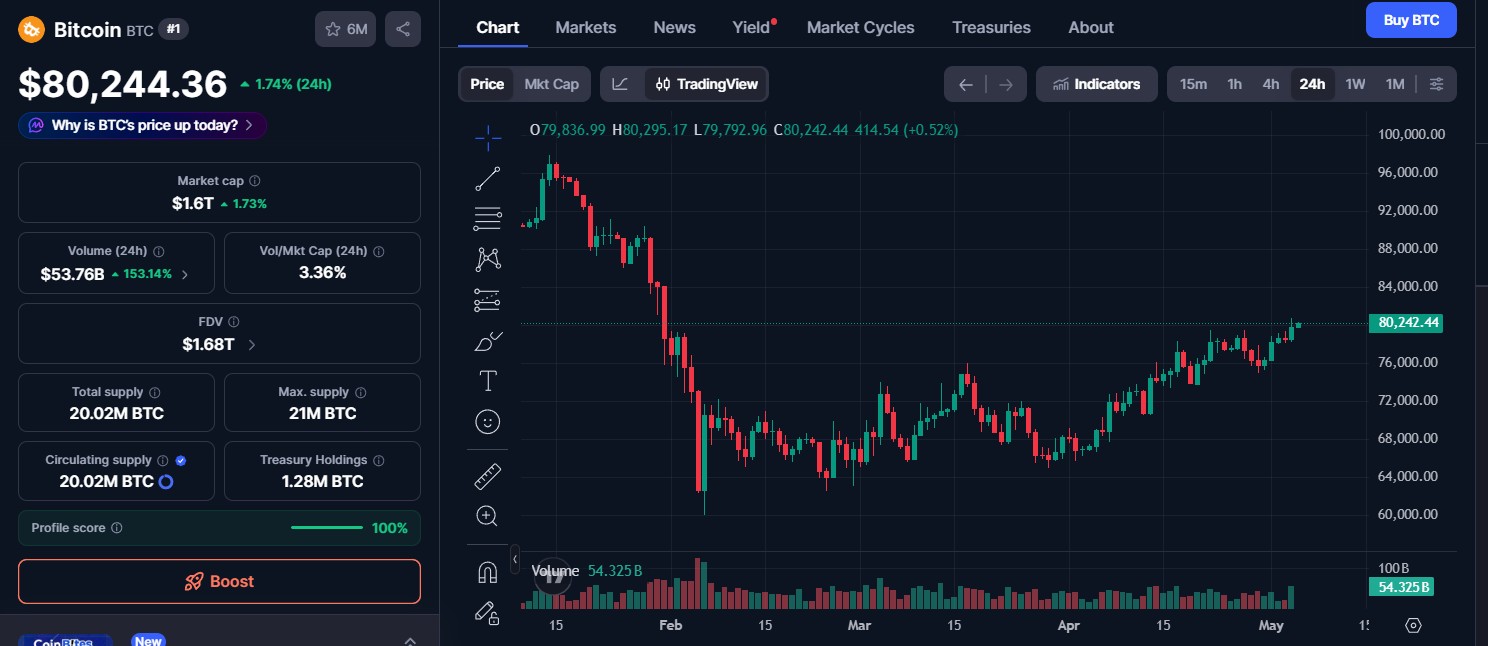Open the Markets tab

586,27
